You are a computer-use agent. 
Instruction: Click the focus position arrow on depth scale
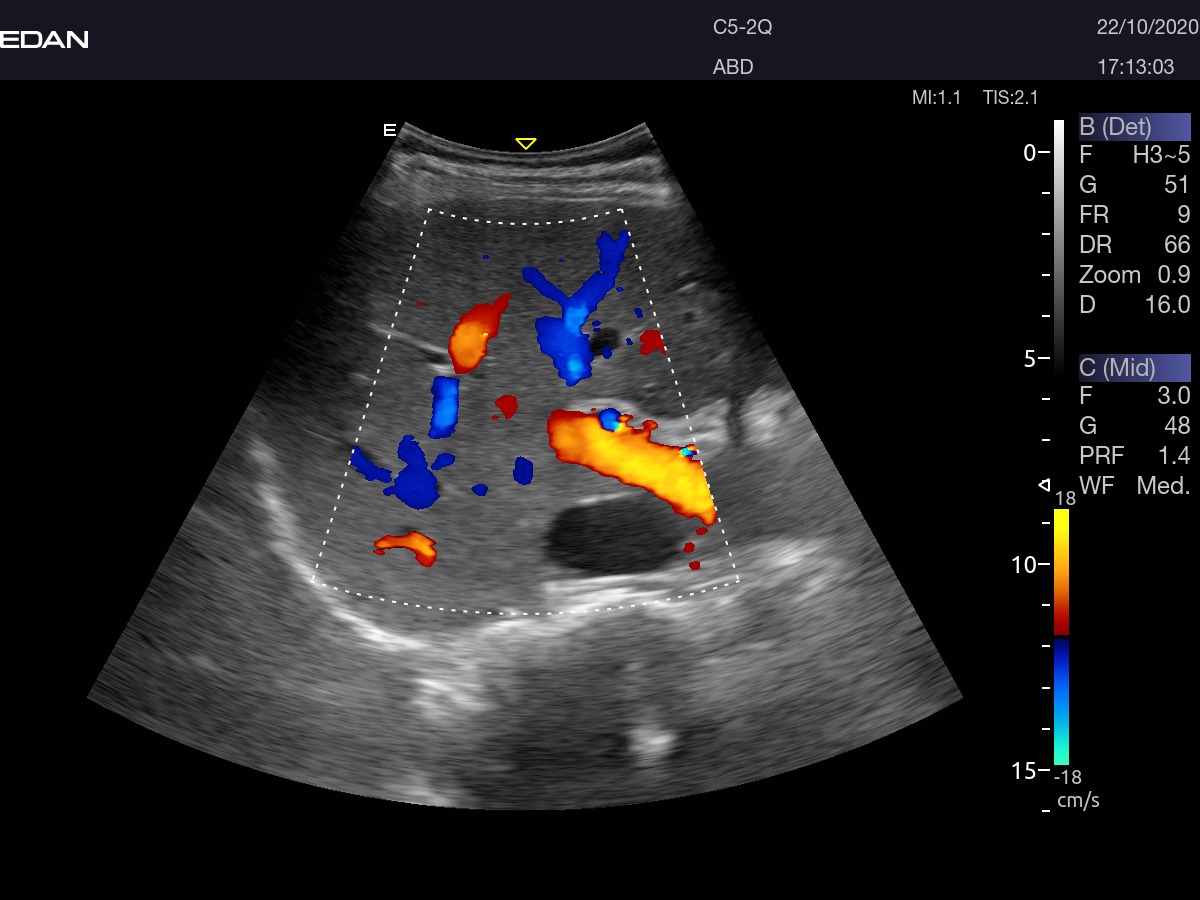point(1044,485)
